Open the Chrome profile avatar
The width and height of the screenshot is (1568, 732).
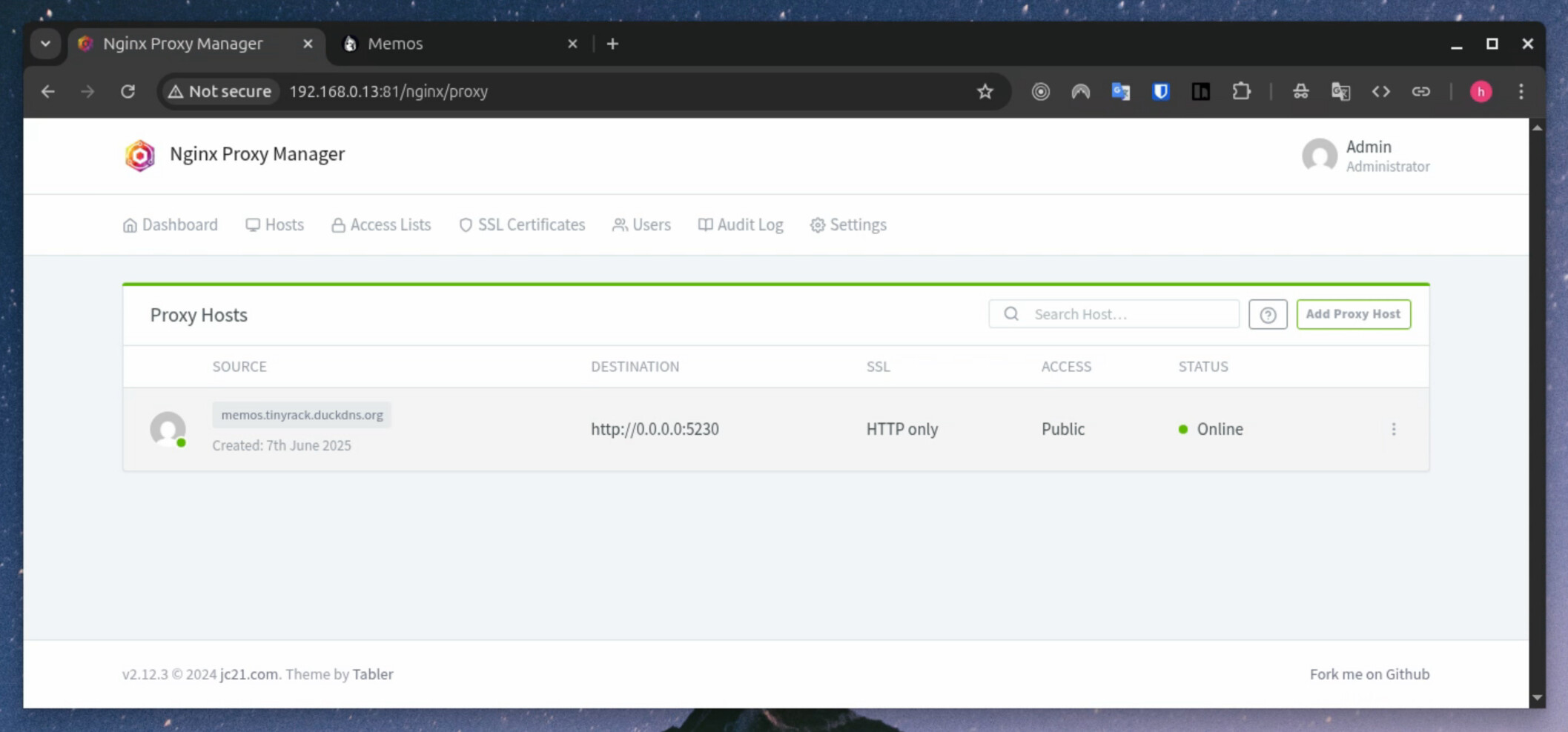[x=1481, y=91]
